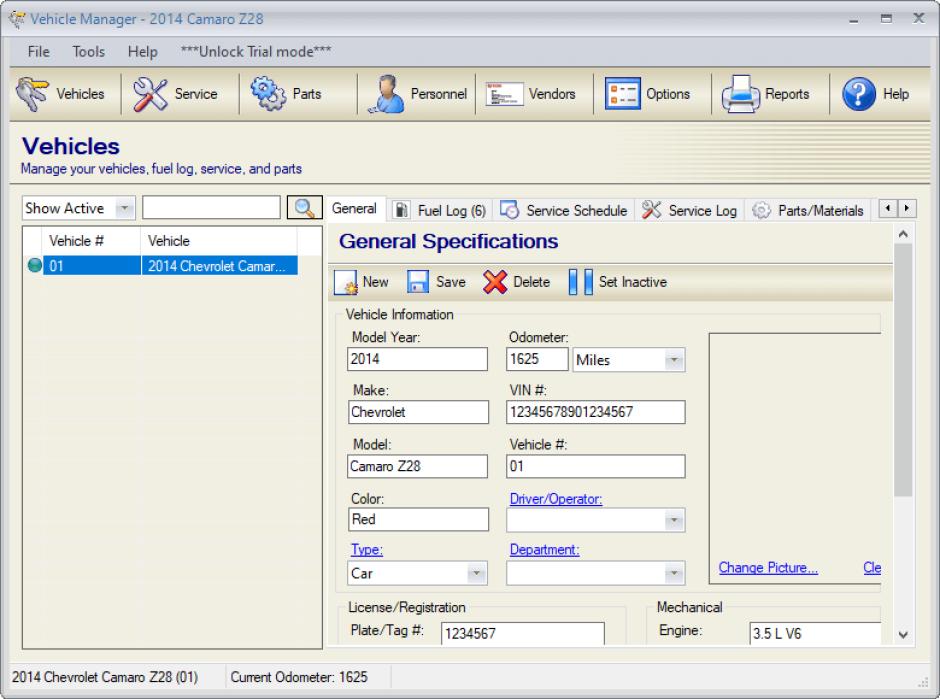Click the Vehicle # field in Vehicle Information

(596, 466)
